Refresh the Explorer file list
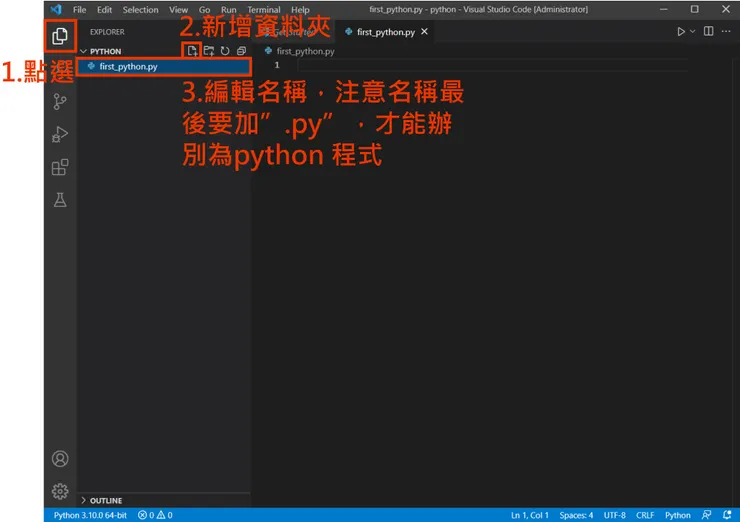 click(225, 51)
